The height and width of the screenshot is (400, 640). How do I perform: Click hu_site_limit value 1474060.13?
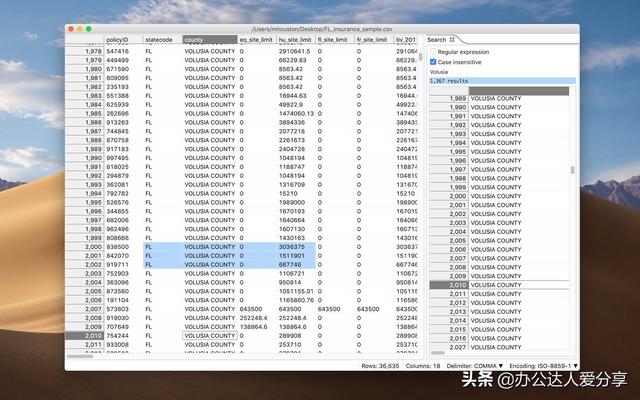(296, 113)
